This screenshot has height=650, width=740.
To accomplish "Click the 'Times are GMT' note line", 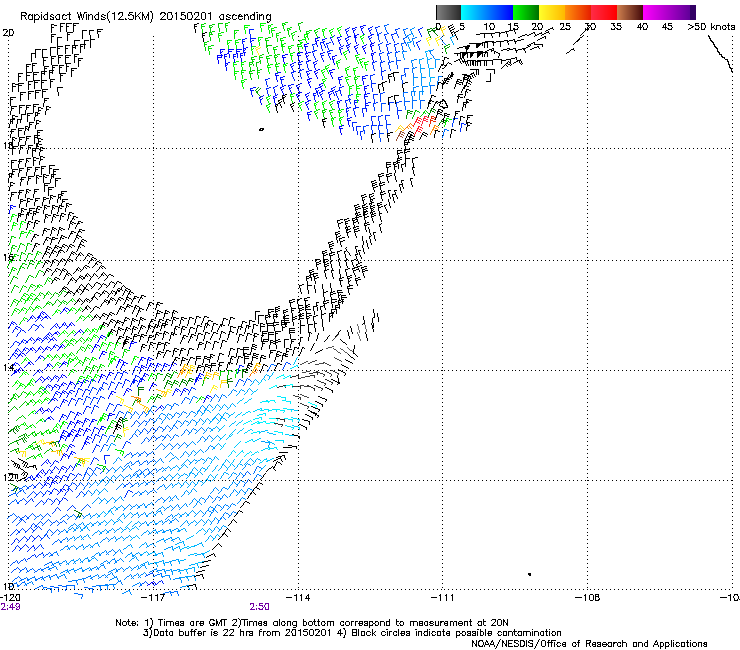I will (x=312, y=623).
